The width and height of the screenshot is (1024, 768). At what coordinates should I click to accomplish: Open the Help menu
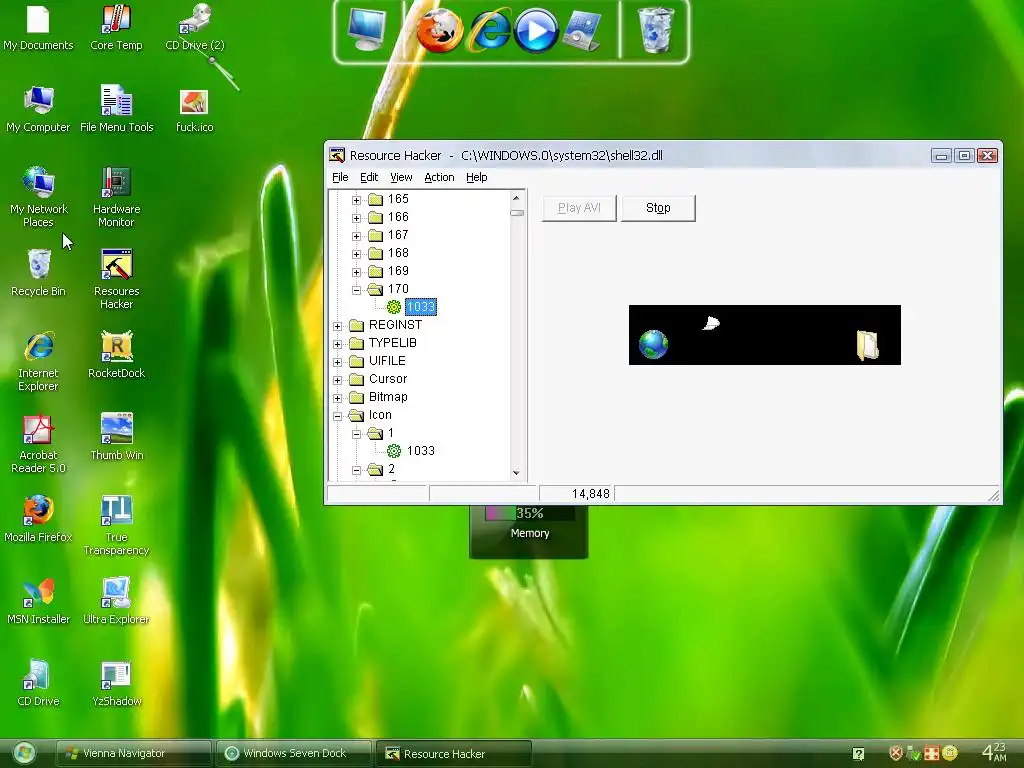(477, 177)
